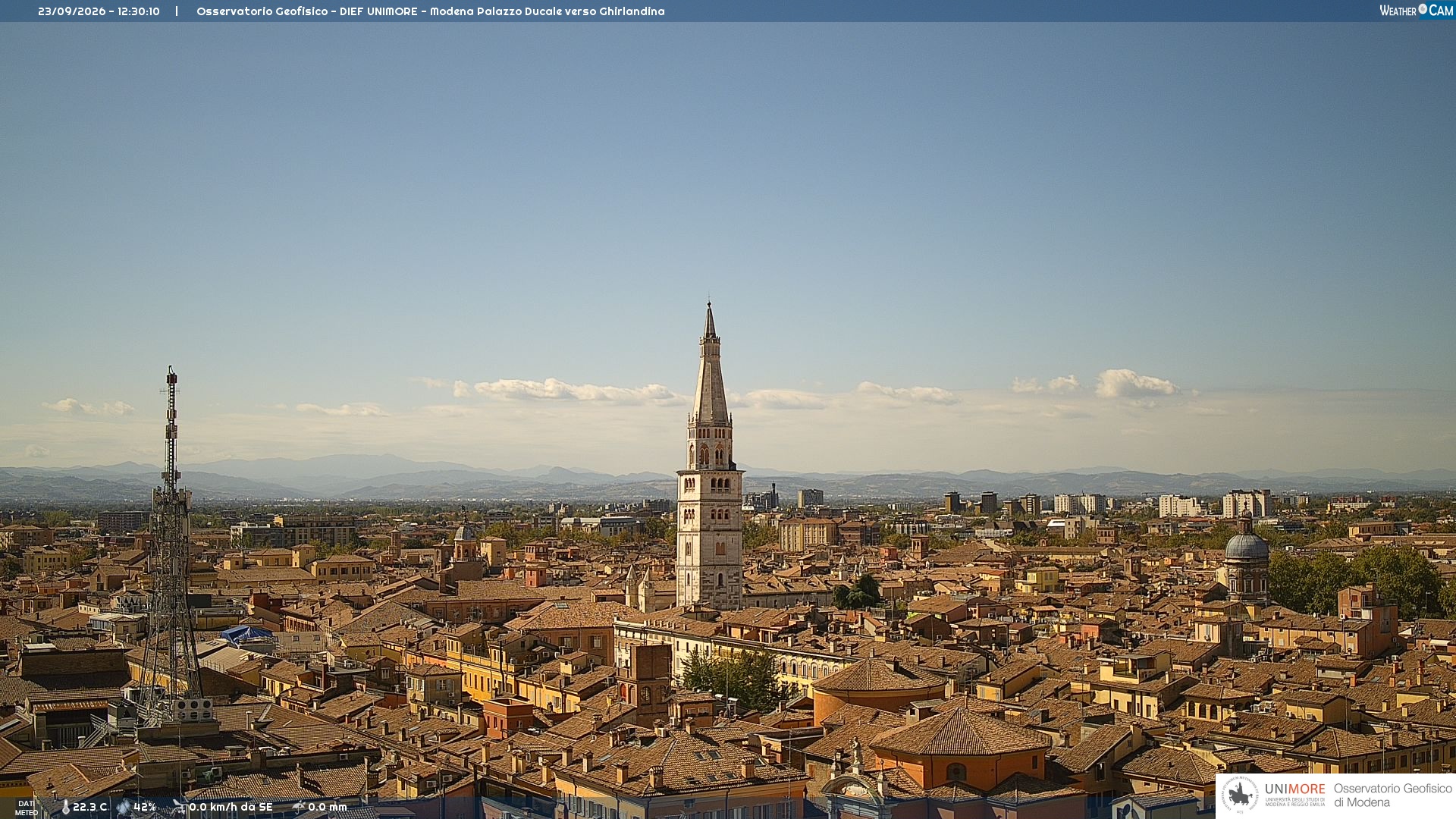Image resolution: width=1456 pixels, height=819 pixels.
Task: Click the Modena Palazzo Ducale verso Ghirlandina title
Action: (547, 11)
